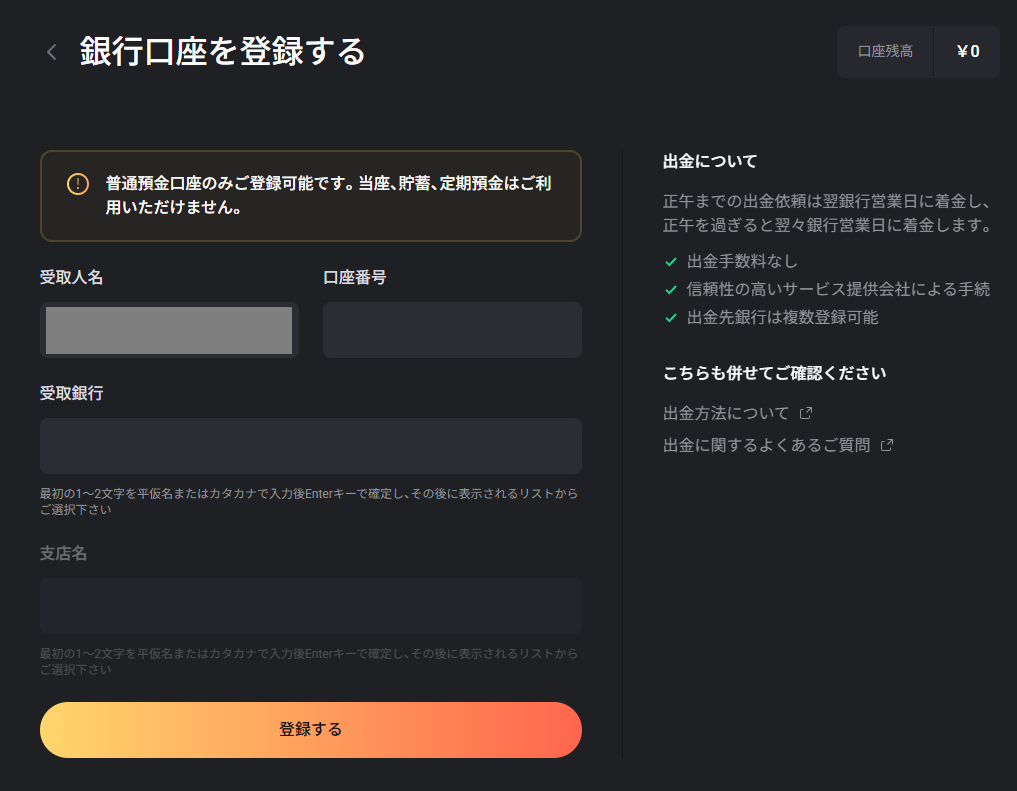The width and height of the screenshot is (1017, 791).
Task: Go back using the left chevron arrow
Action: coord(52,53)
